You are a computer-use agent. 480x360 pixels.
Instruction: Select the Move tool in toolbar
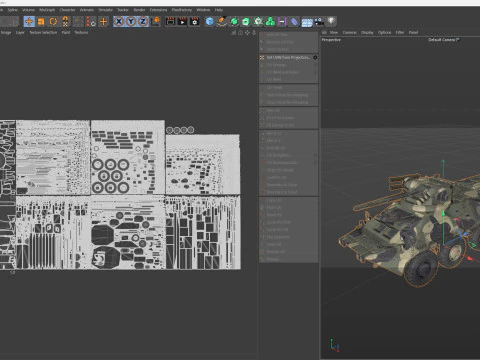[x=29, y=22]
